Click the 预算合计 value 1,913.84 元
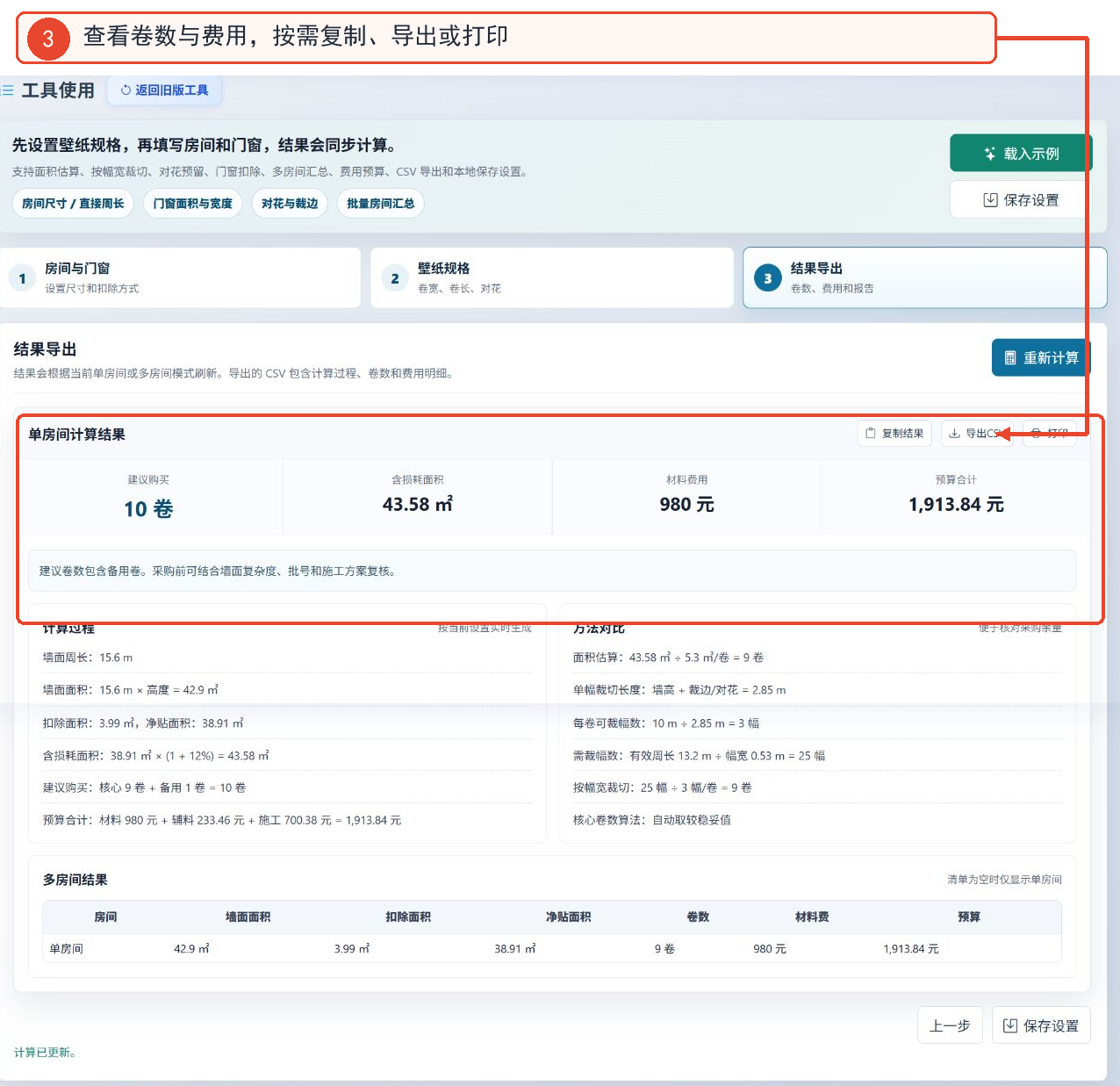1120x1086 pixels. pyautogui.click(x=956, y=505)
